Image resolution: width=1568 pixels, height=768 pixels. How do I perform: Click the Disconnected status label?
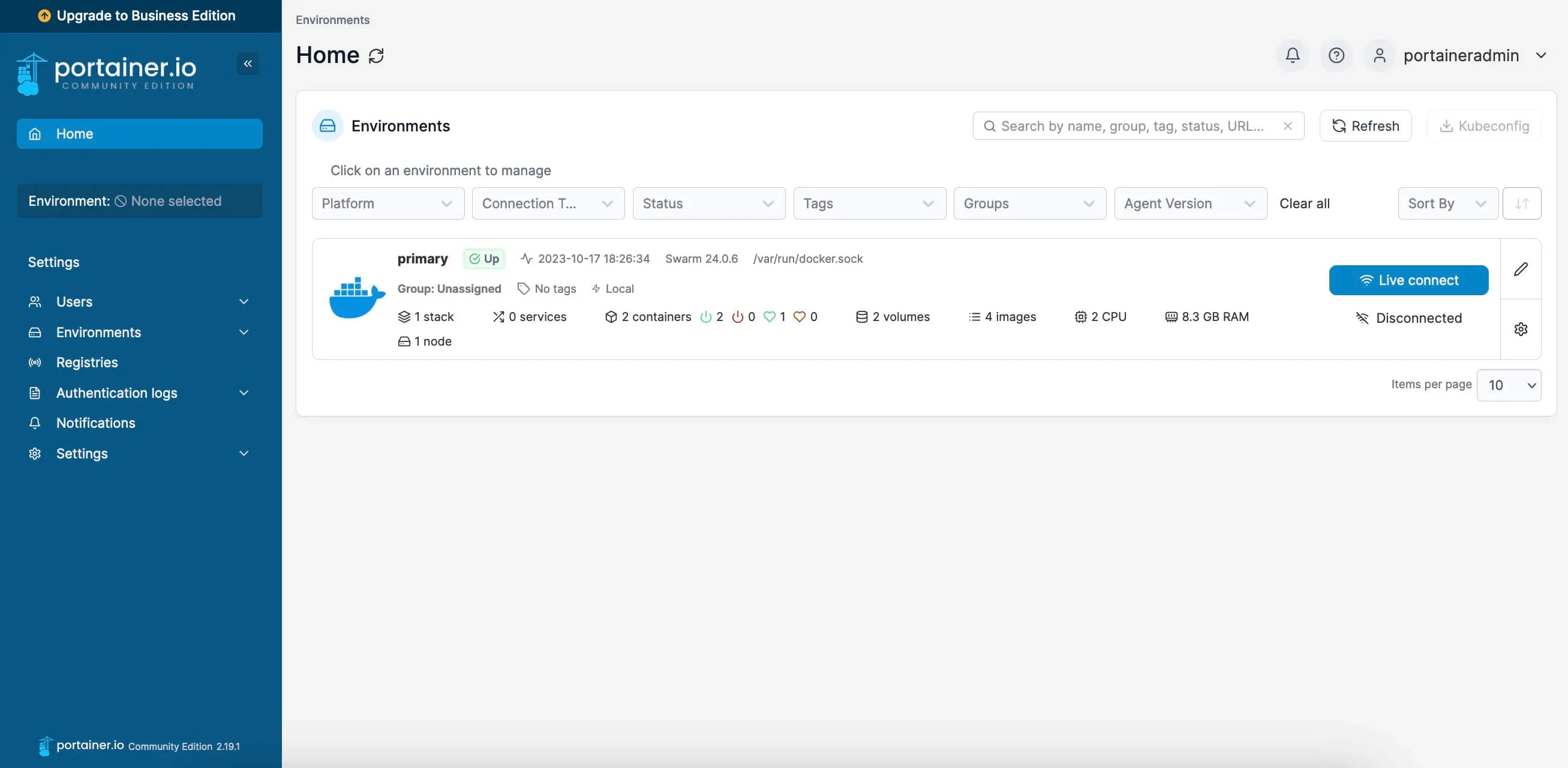point(1408,318)
